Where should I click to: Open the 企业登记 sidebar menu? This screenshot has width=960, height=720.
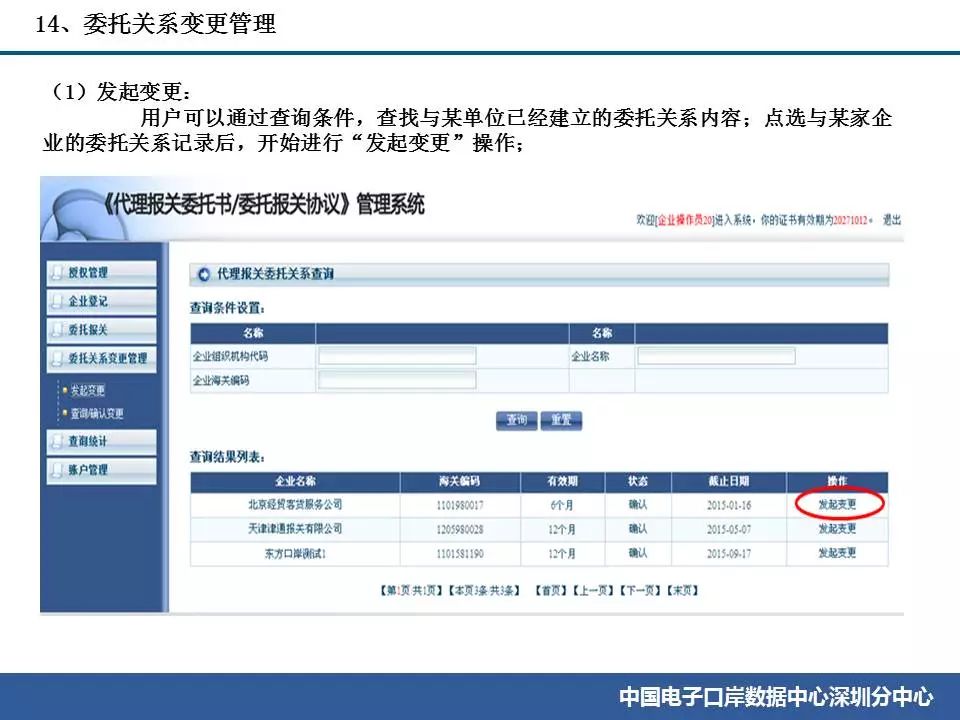coord(100,301)
